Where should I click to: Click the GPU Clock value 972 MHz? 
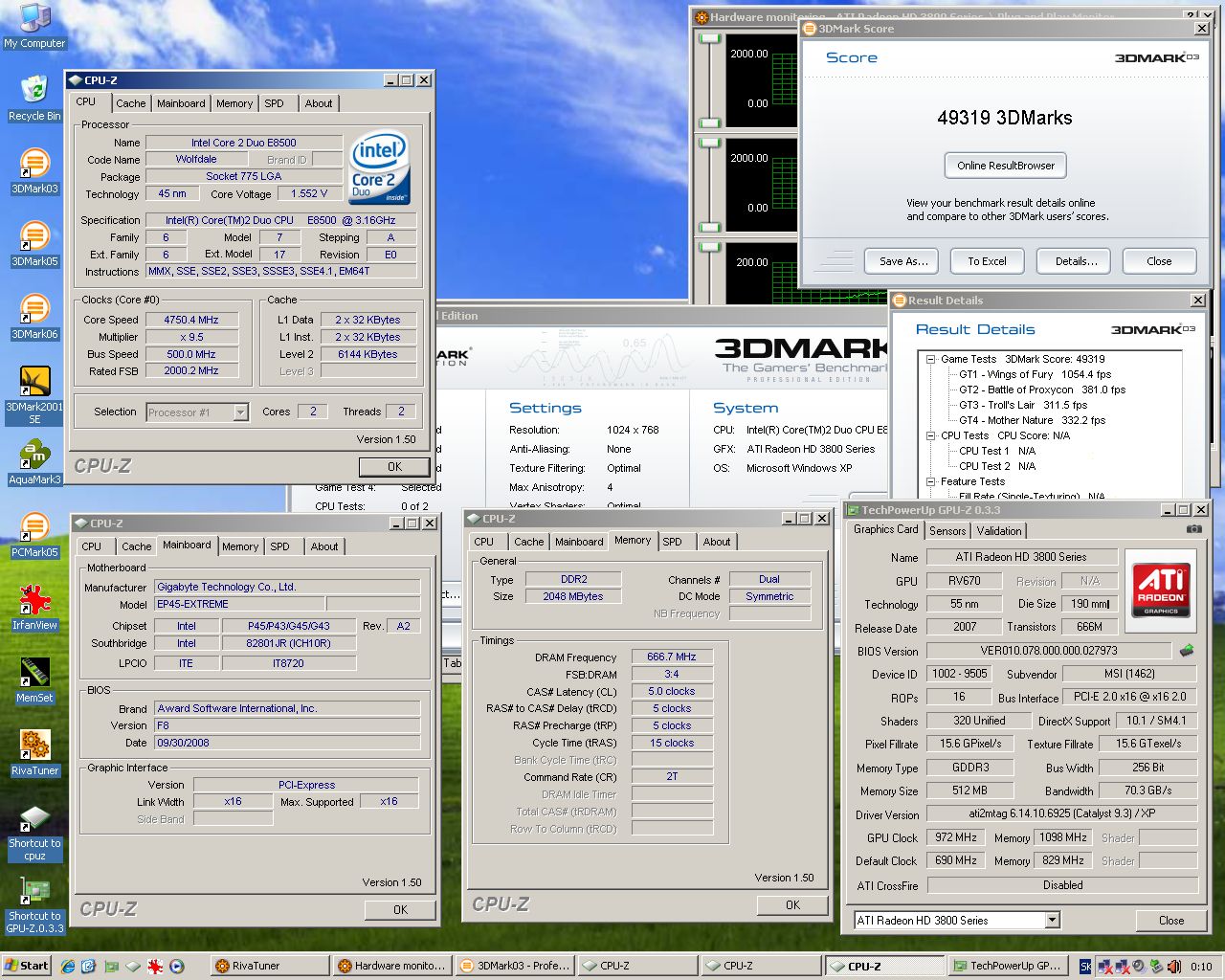pos(956,837)
